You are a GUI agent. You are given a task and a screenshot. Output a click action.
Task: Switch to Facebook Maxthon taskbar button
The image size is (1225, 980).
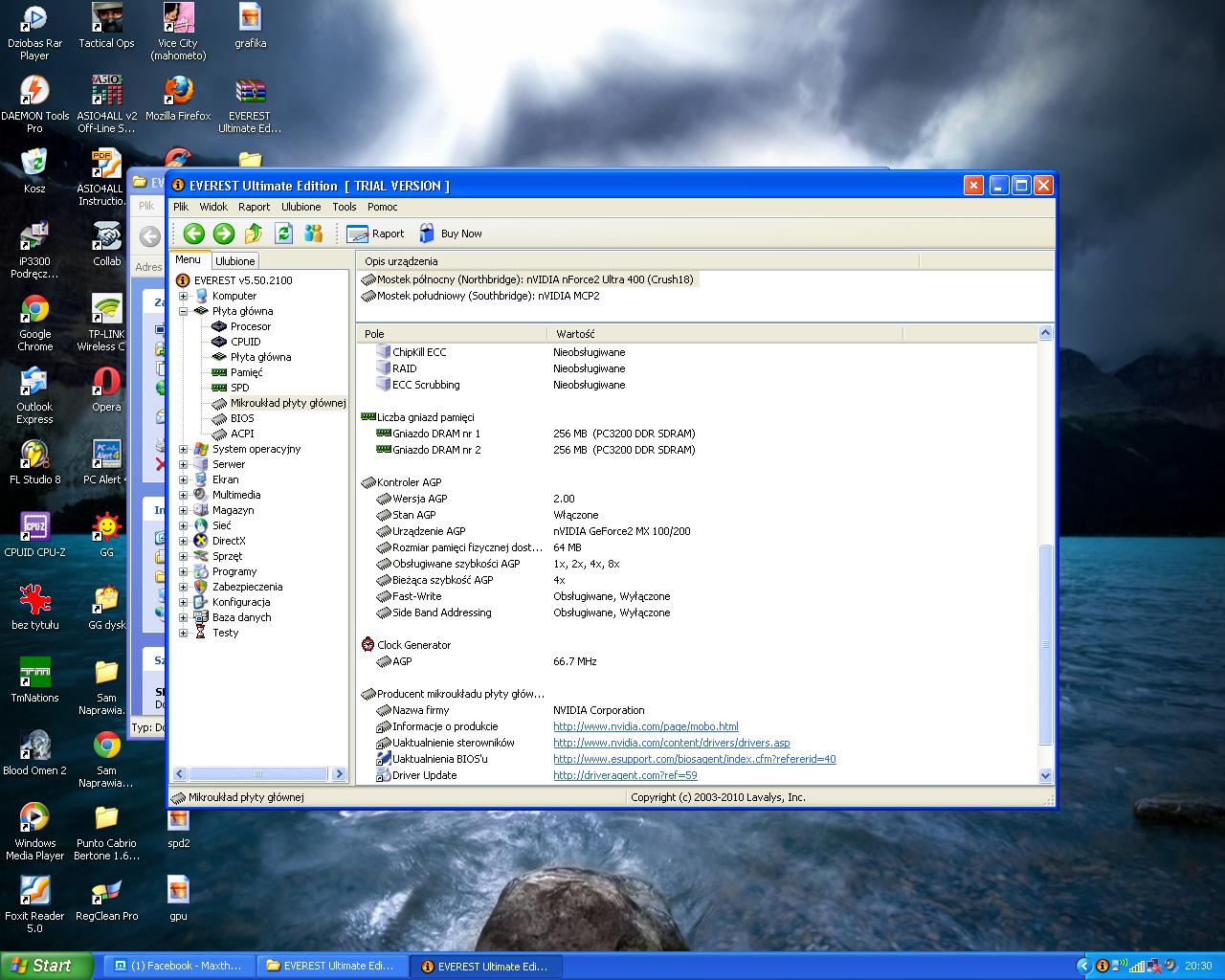179,966
